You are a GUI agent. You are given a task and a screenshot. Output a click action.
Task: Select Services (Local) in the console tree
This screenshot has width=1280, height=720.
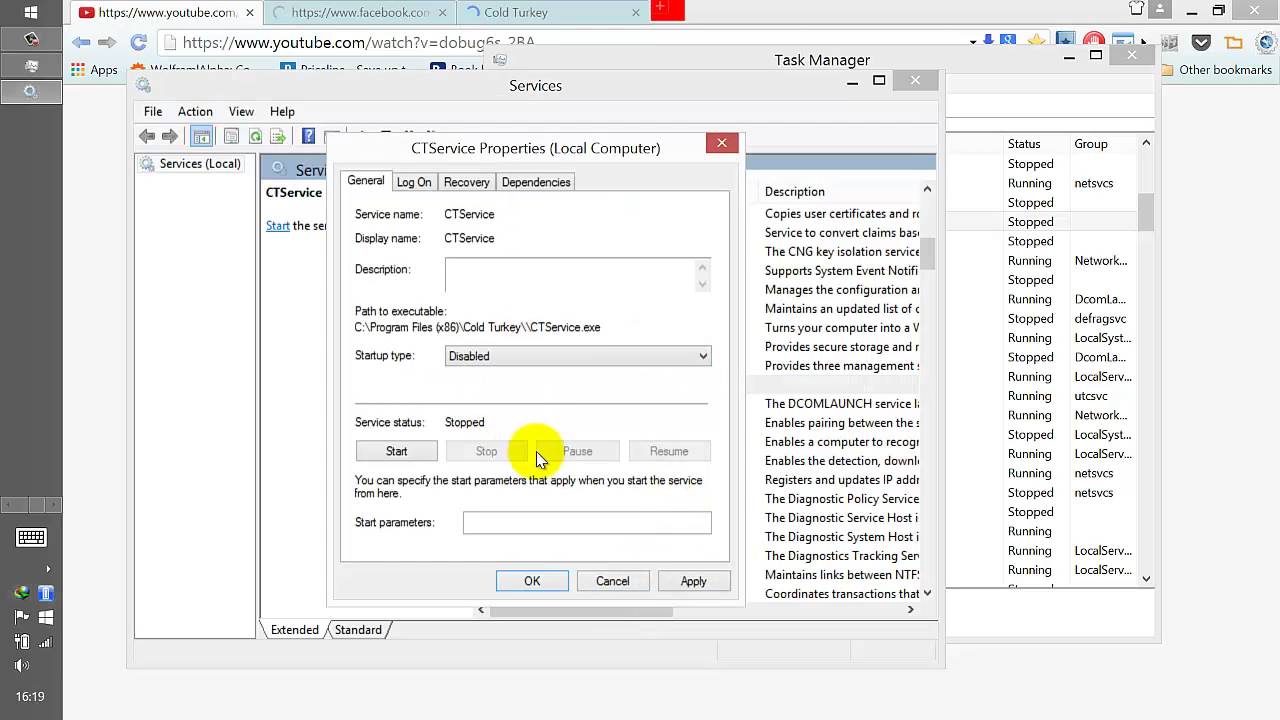pyautogui.click(x=190, y=164)
